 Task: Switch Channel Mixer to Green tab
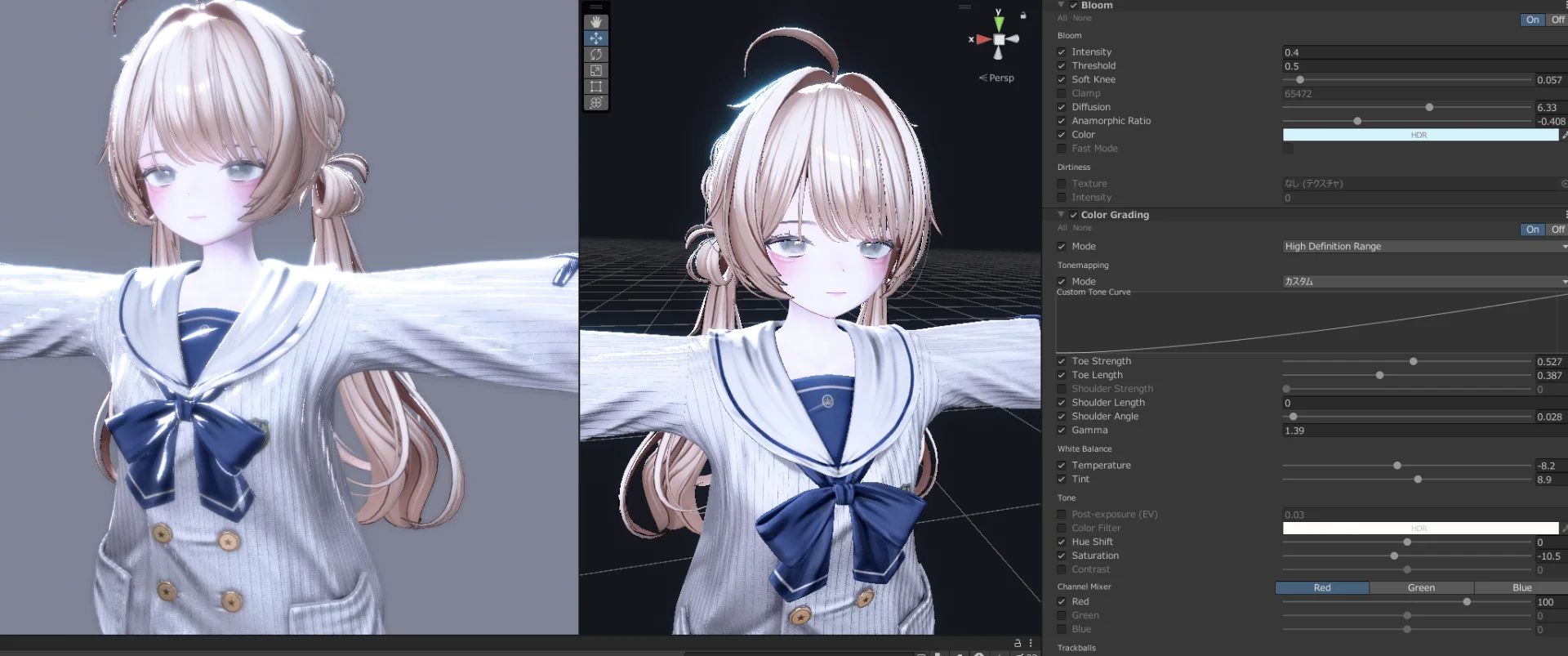point(1421,588)
